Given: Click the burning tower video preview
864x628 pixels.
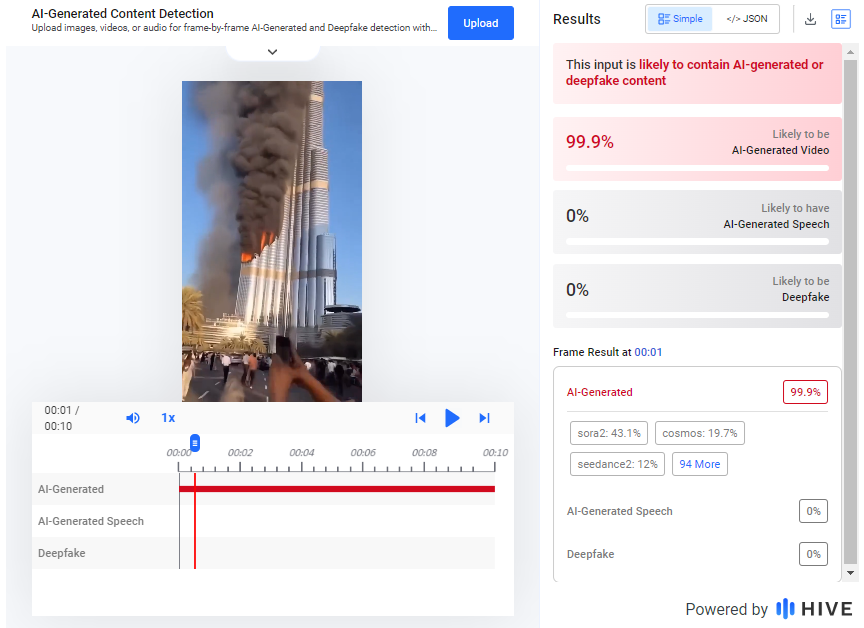Looking at the screenshot, I should click(272, 240).
